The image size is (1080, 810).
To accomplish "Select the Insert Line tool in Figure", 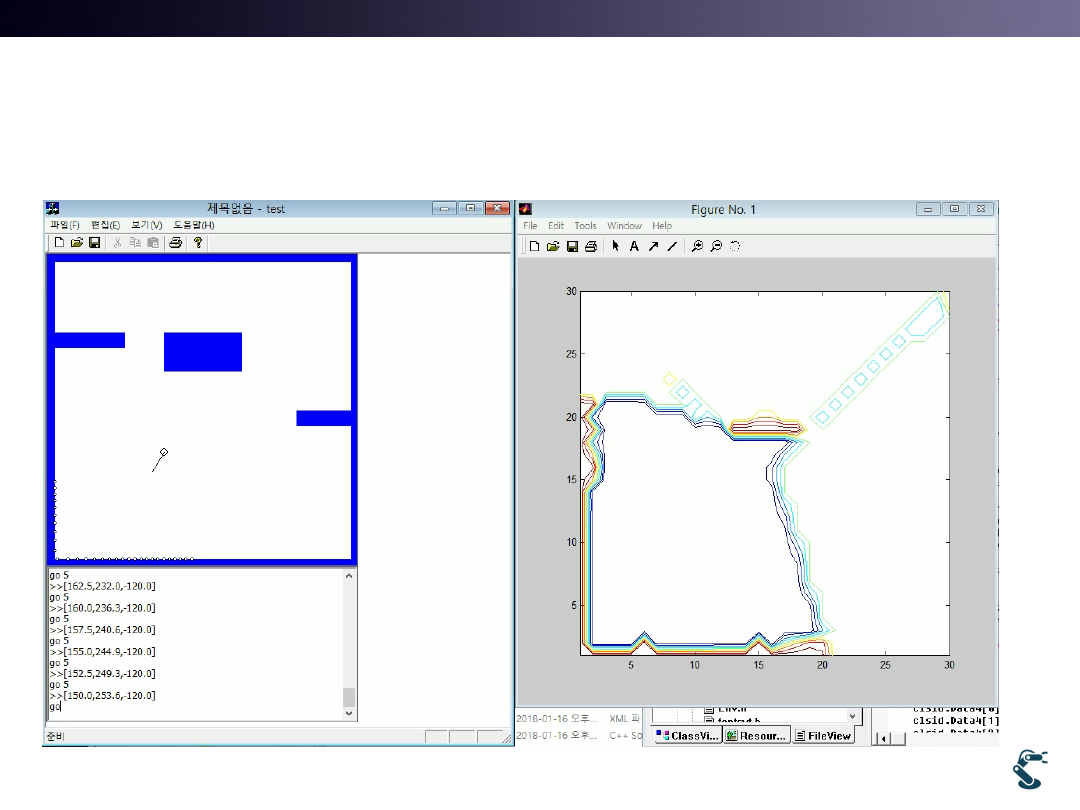I will (x=672, y=246).
